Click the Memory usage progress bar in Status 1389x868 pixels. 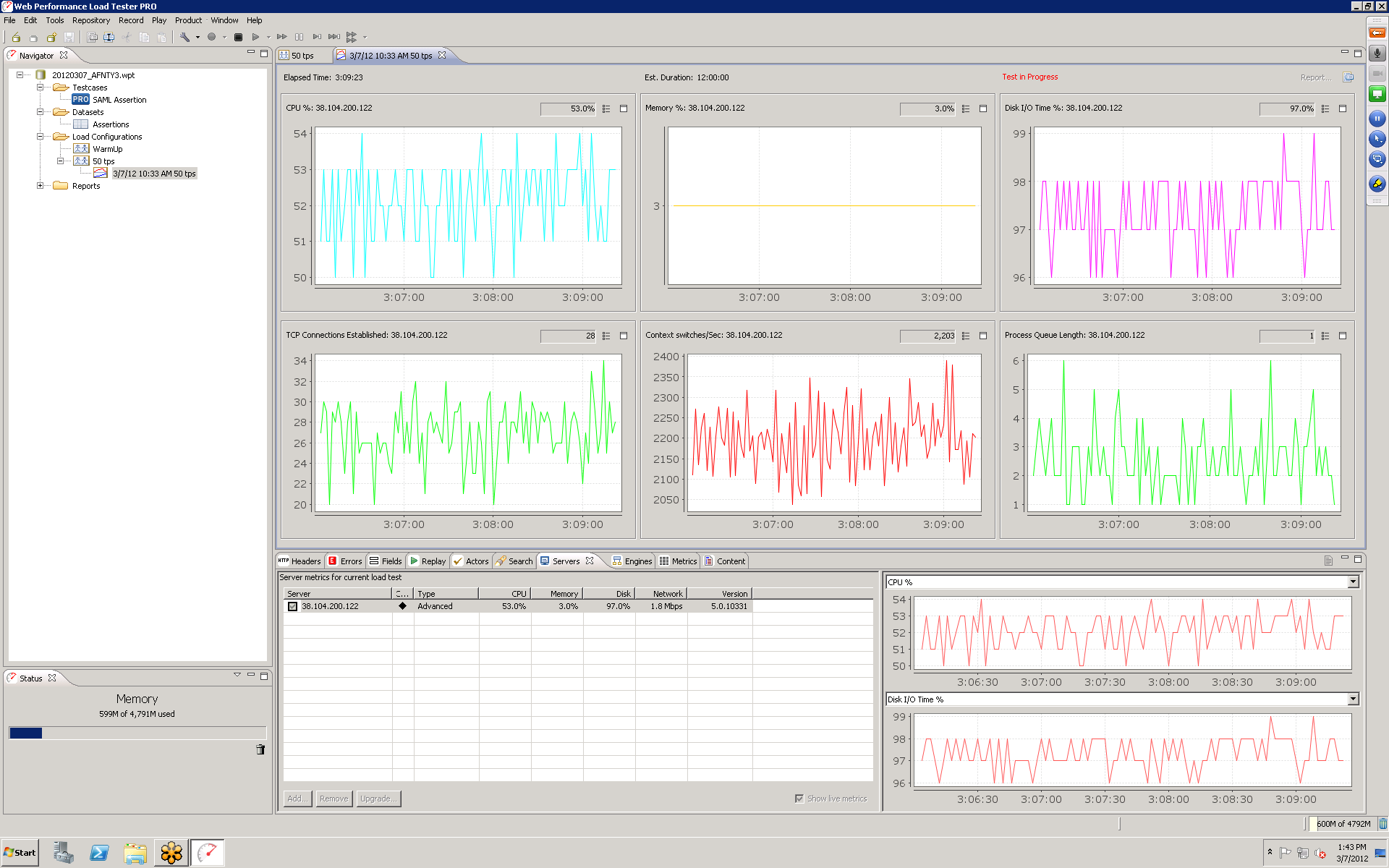click(137, 732)
